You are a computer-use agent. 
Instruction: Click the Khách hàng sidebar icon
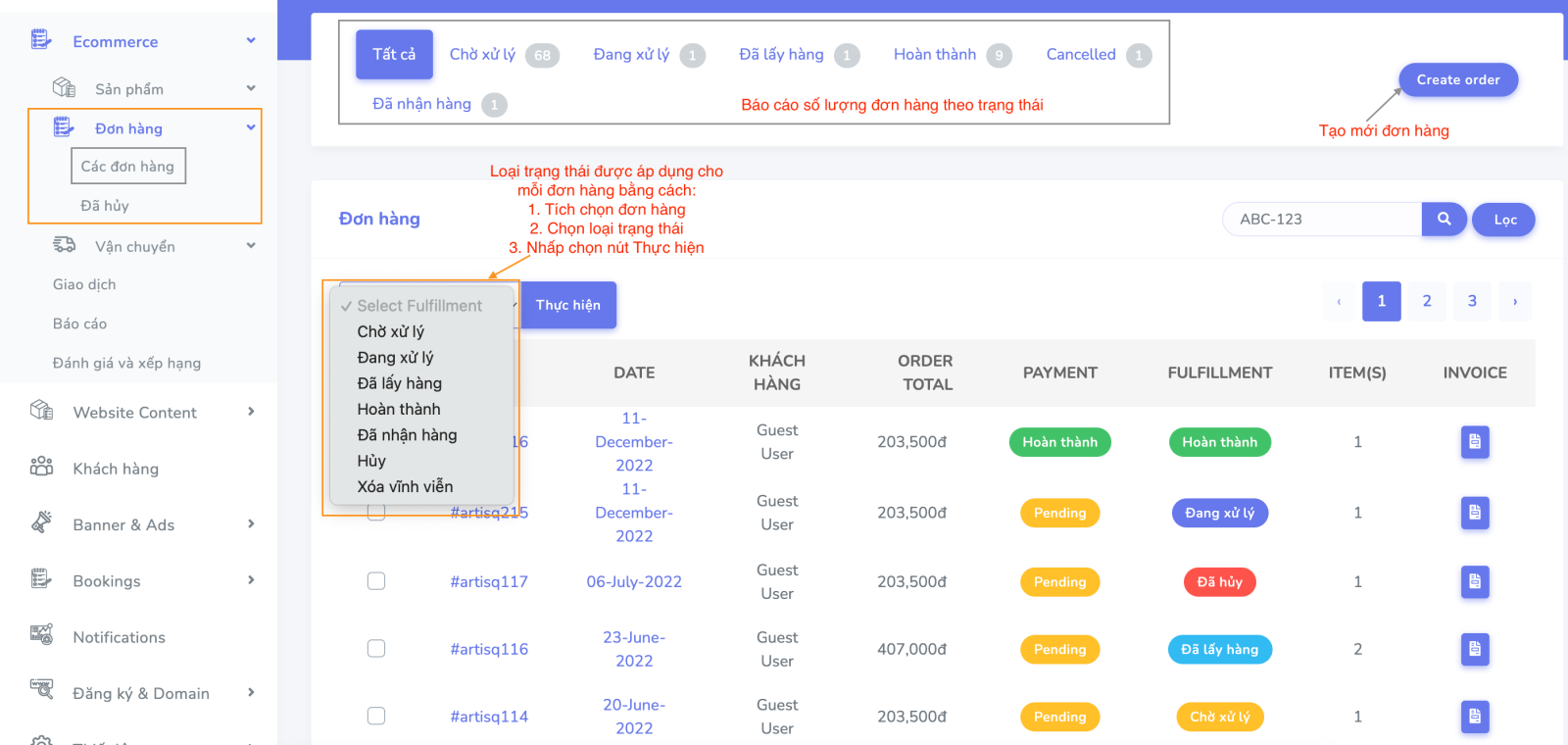[41, 468]
